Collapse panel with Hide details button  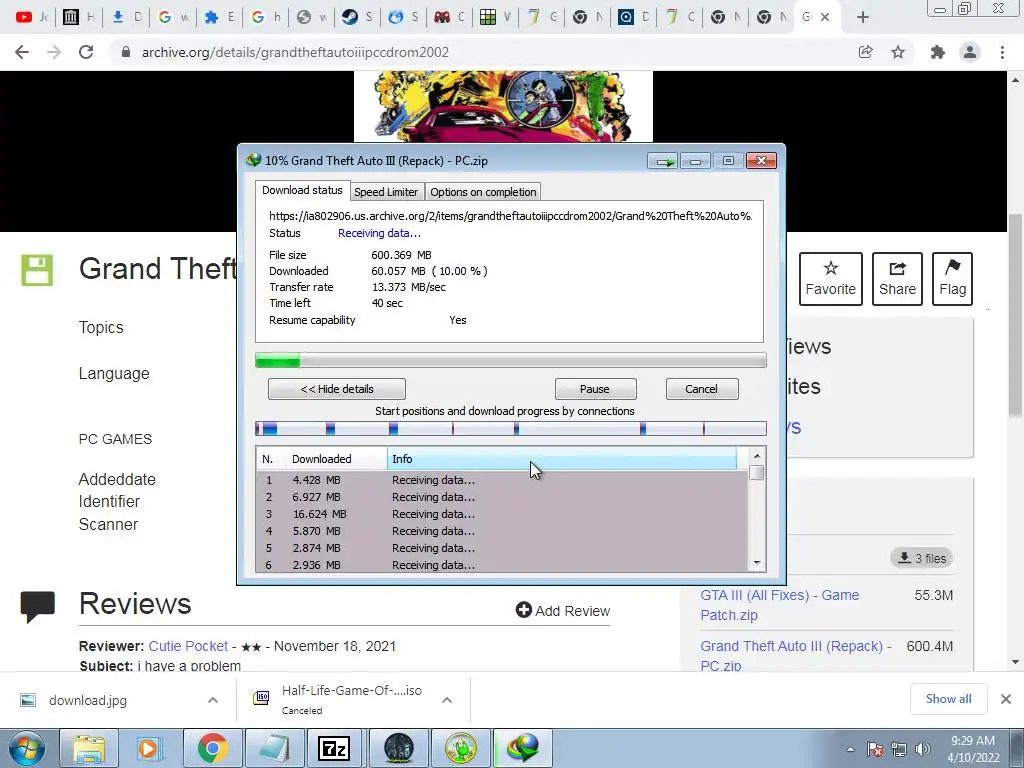pyautogui.click(x=337, y=389)
